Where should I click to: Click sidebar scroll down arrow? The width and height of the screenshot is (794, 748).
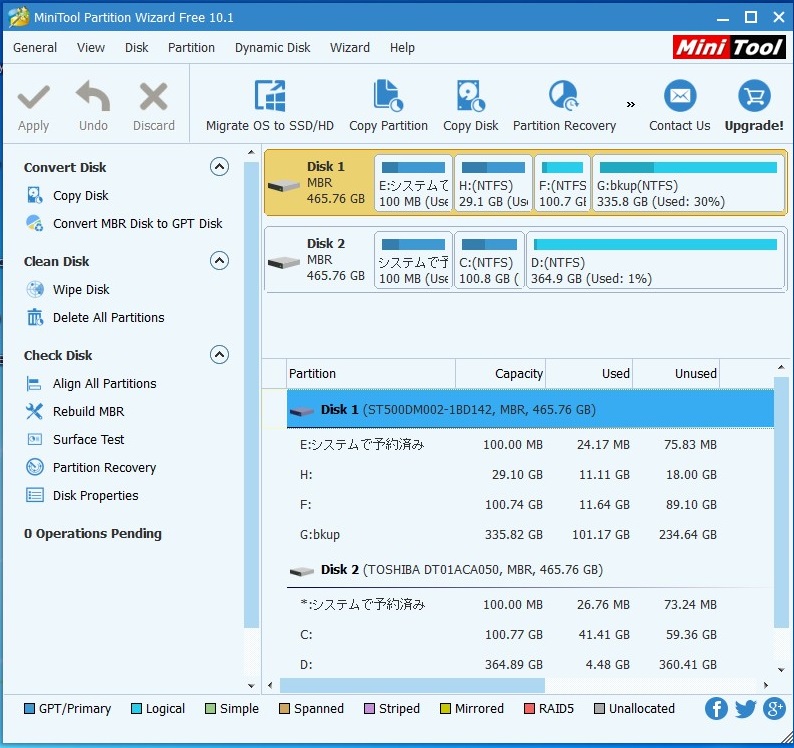point(251,686)
